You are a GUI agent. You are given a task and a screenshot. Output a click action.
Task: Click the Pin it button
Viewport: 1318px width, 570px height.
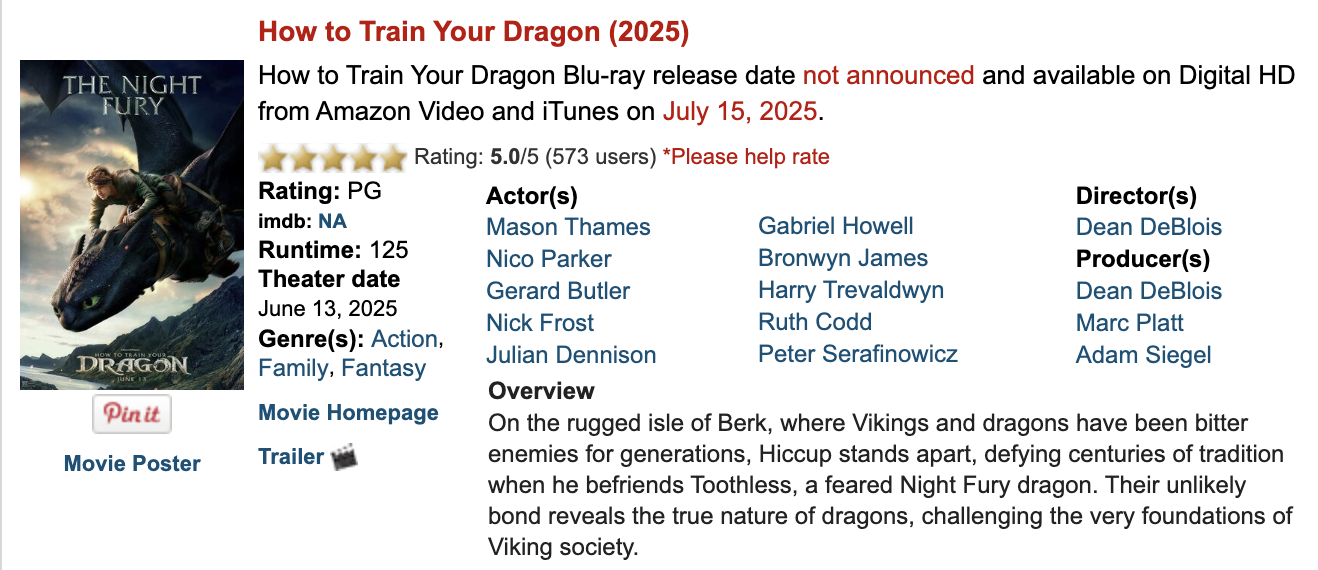(x=132, y=414)
